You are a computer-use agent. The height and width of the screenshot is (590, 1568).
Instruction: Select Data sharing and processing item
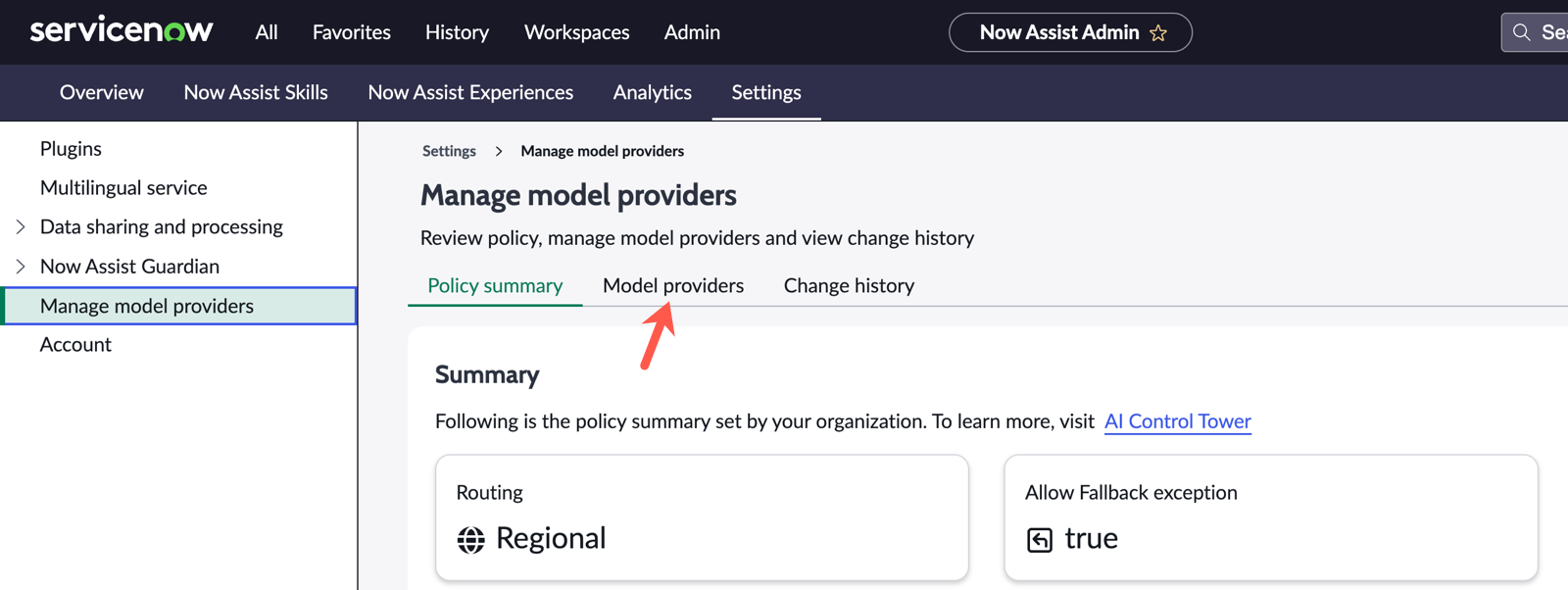[x=162, y=227]
